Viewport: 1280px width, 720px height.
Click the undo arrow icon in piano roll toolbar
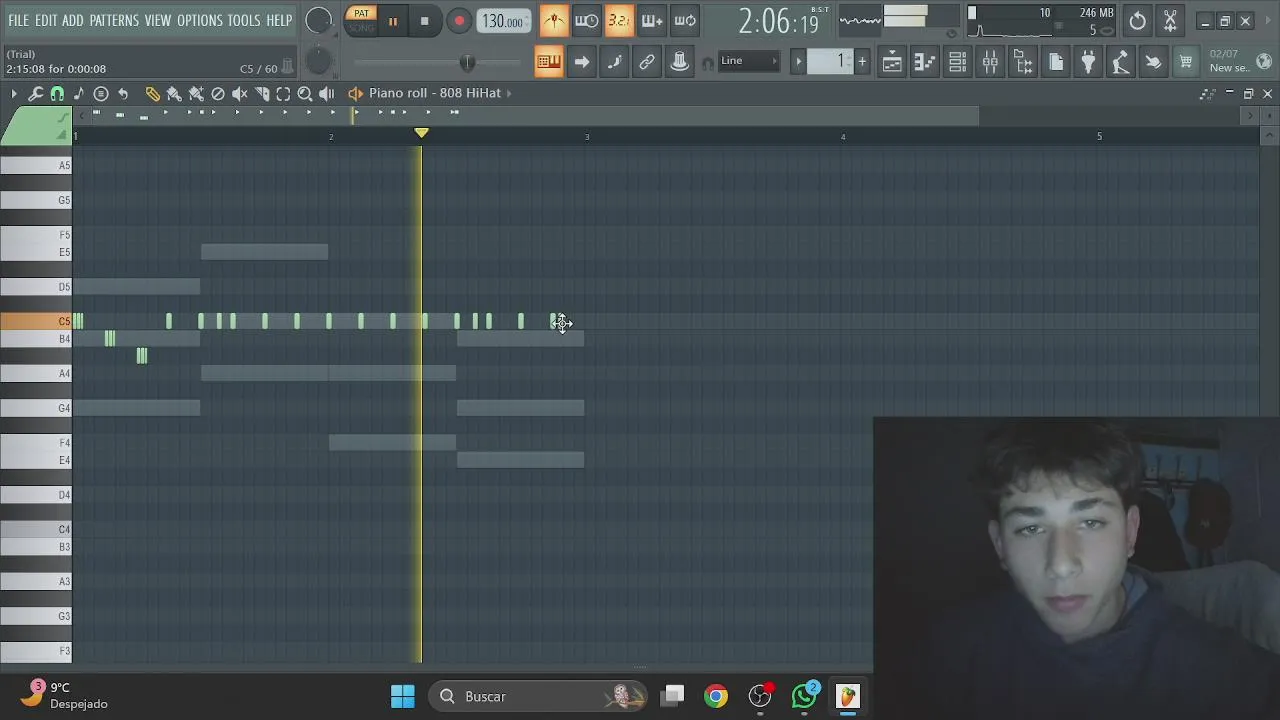click(123, 93)
